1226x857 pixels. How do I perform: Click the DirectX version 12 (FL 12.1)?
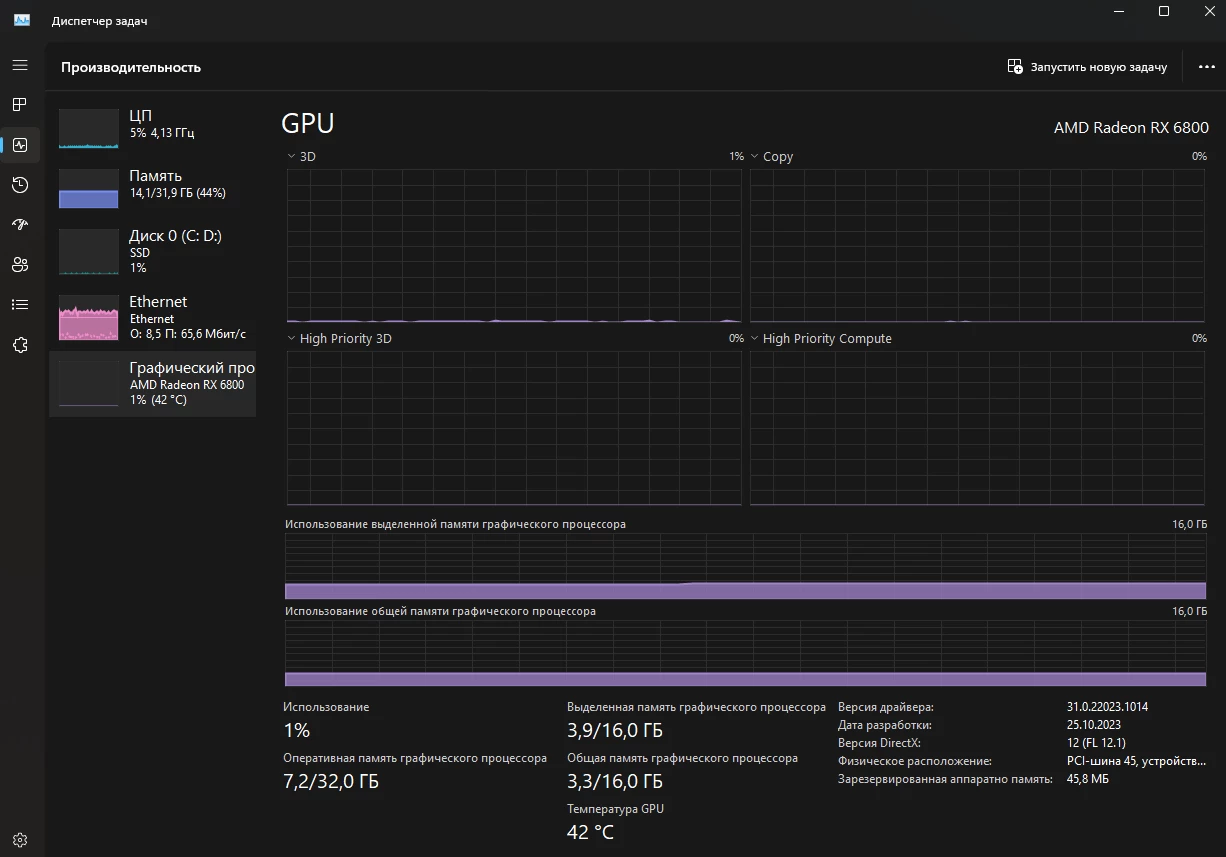coord(1096,743)
